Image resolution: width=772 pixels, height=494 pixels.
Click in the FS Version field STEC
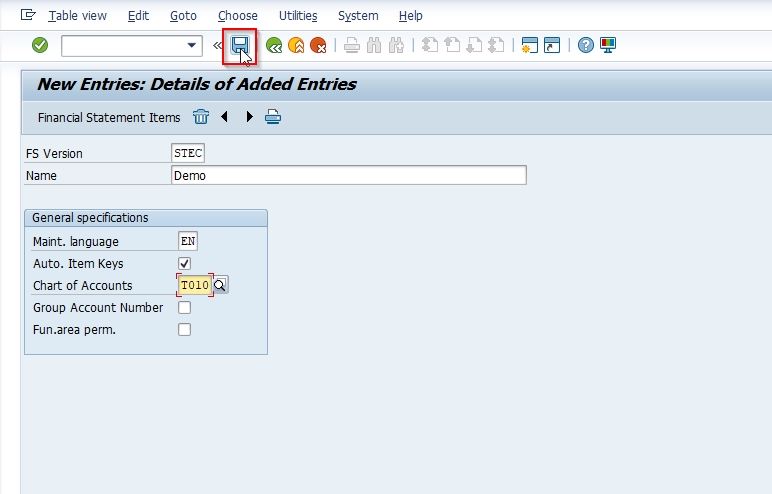tap(188, 153)
